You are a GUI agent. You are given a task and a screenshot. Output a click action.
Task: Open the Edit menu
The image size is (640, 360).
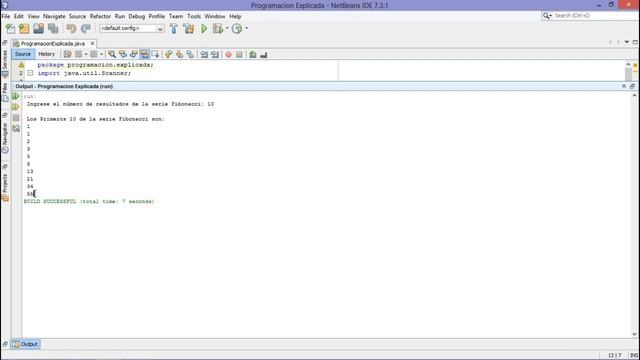[x=19, y=16]
